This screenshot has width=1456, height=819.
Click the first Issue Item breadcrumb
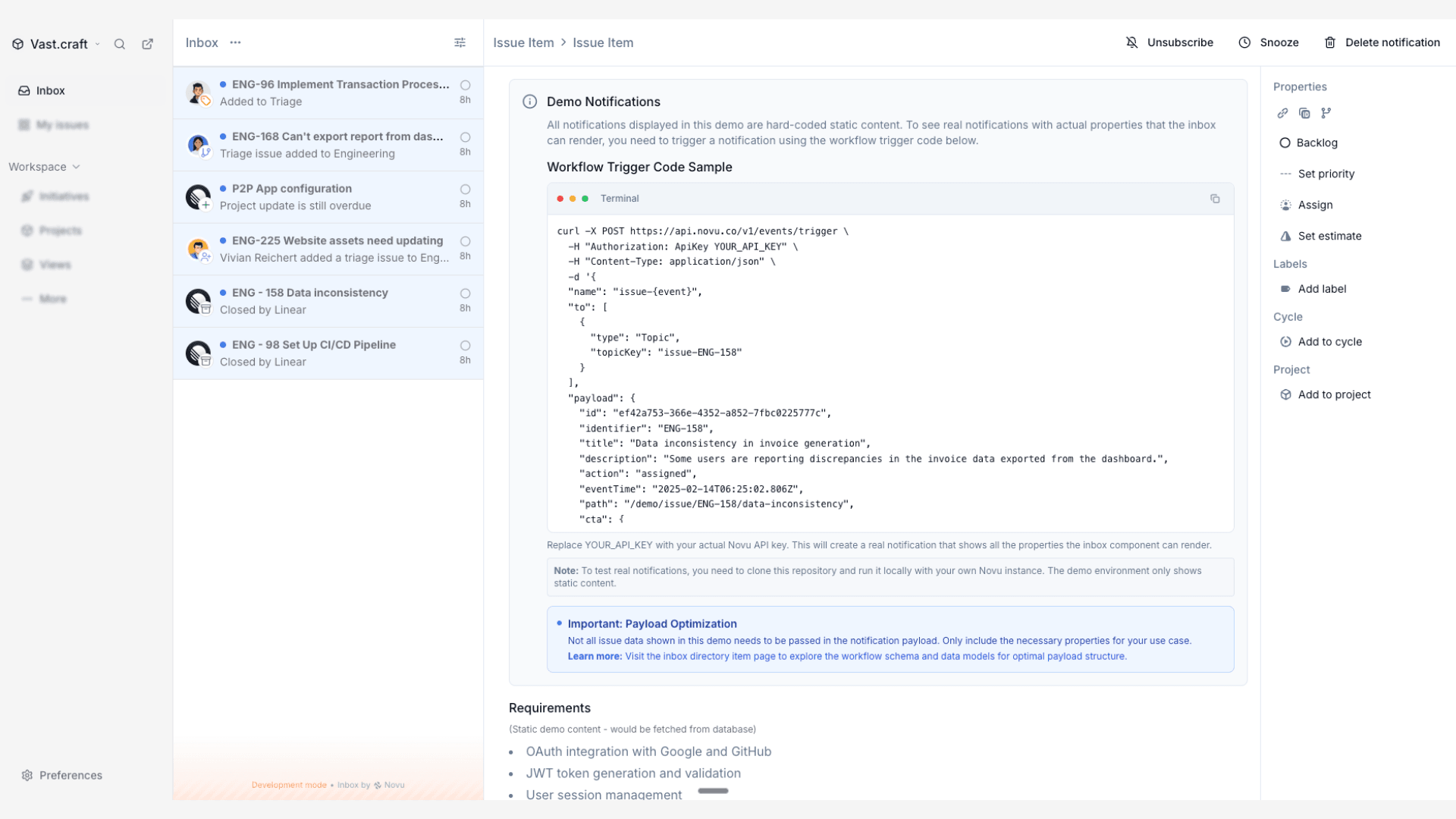coord(523,42)
